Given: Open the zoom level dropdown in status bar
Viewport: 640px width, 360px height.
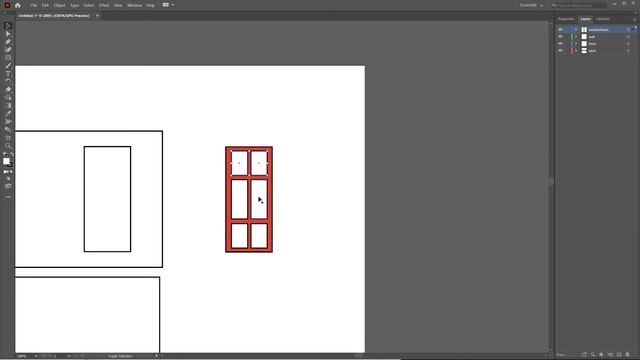Looking at the screenshot, I should 36,356.
